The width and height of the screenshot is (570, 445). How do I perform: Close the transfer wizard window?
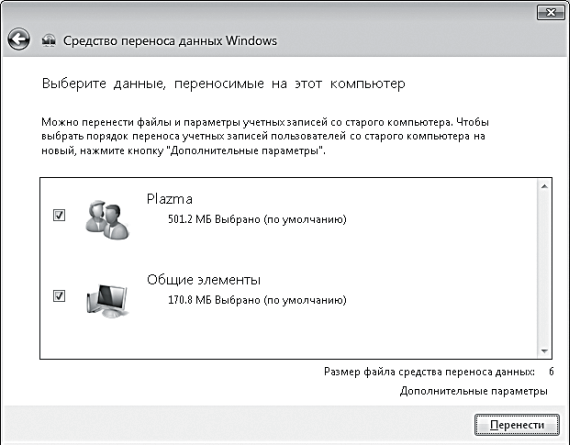pyautogui.click(x=551, y=13)
